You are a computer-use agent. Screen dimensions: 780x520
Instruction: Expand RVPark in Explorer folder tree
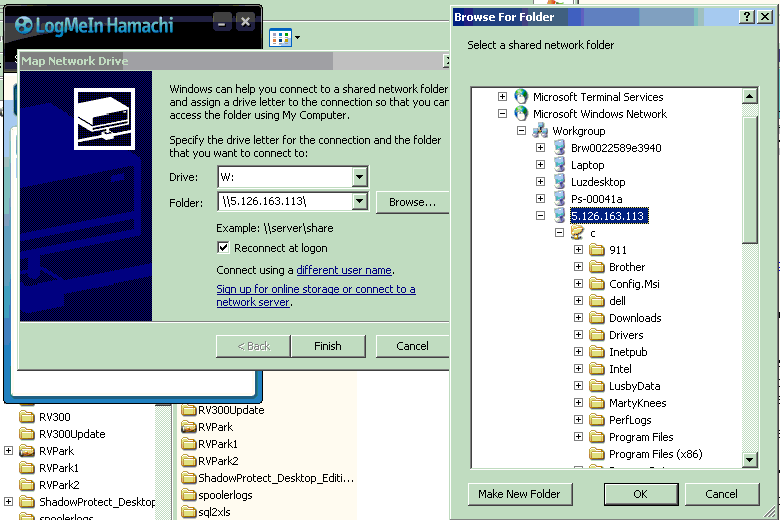(x=8, y=450)
